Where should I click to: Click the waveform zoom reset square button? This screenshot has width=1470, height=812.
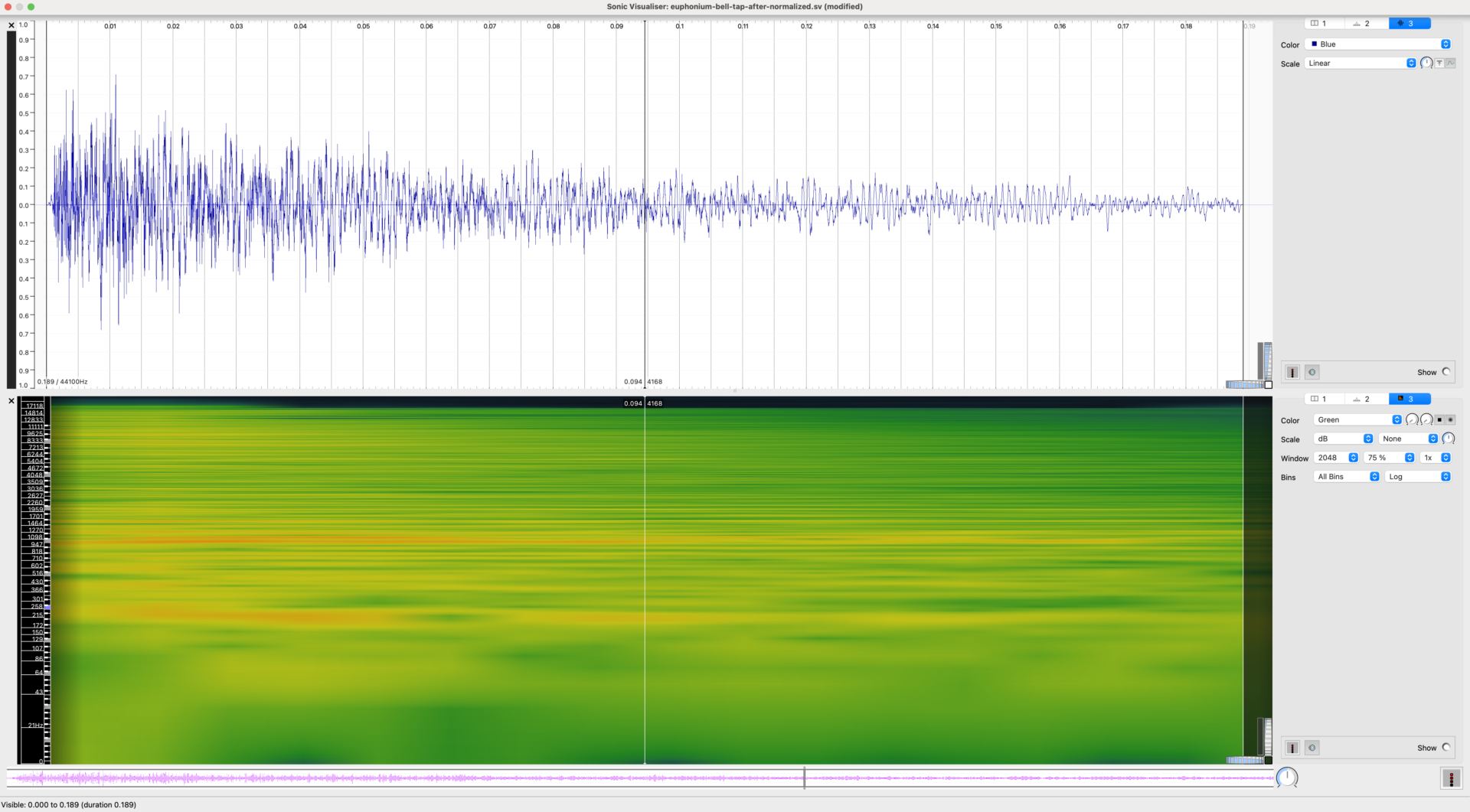coord(1268,385)
